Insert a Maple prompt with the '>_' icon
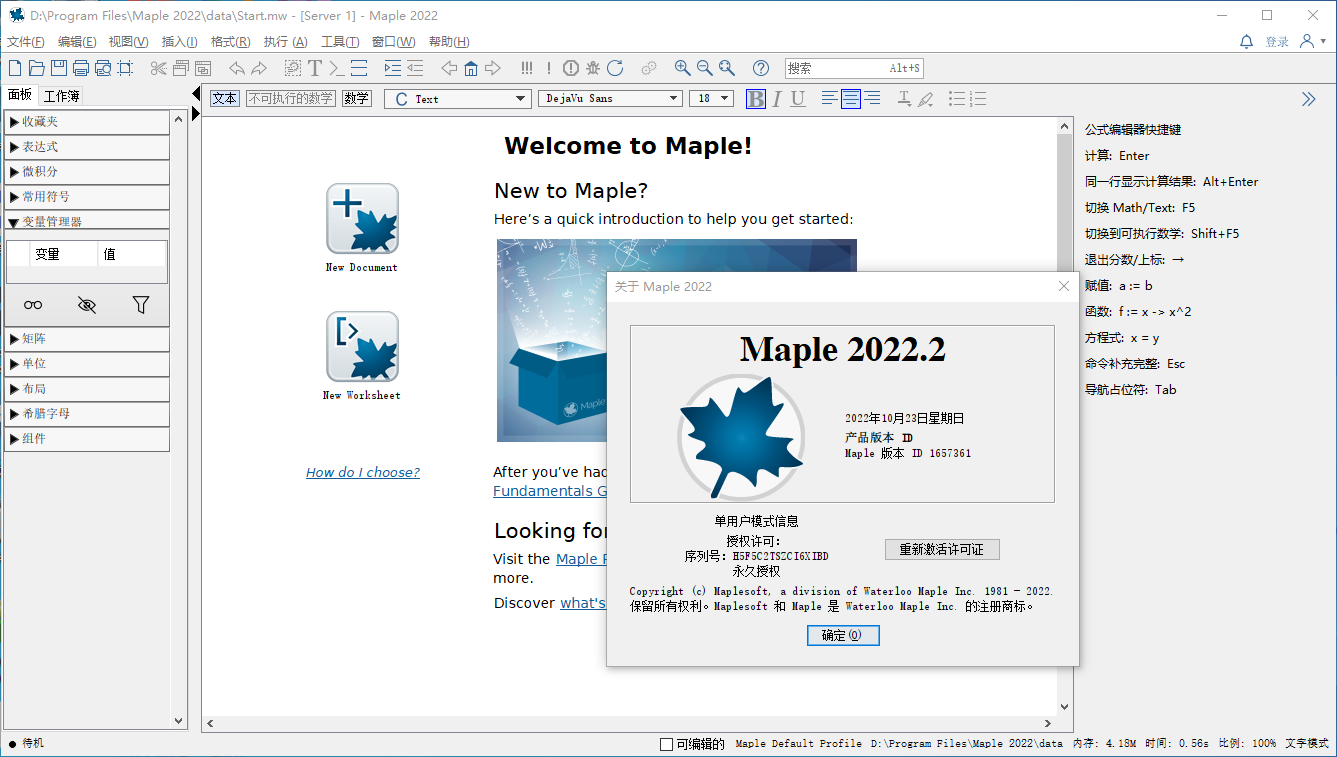Image resolution: width=1337 pixels, height=757 pixels. [x=337, y=68]
